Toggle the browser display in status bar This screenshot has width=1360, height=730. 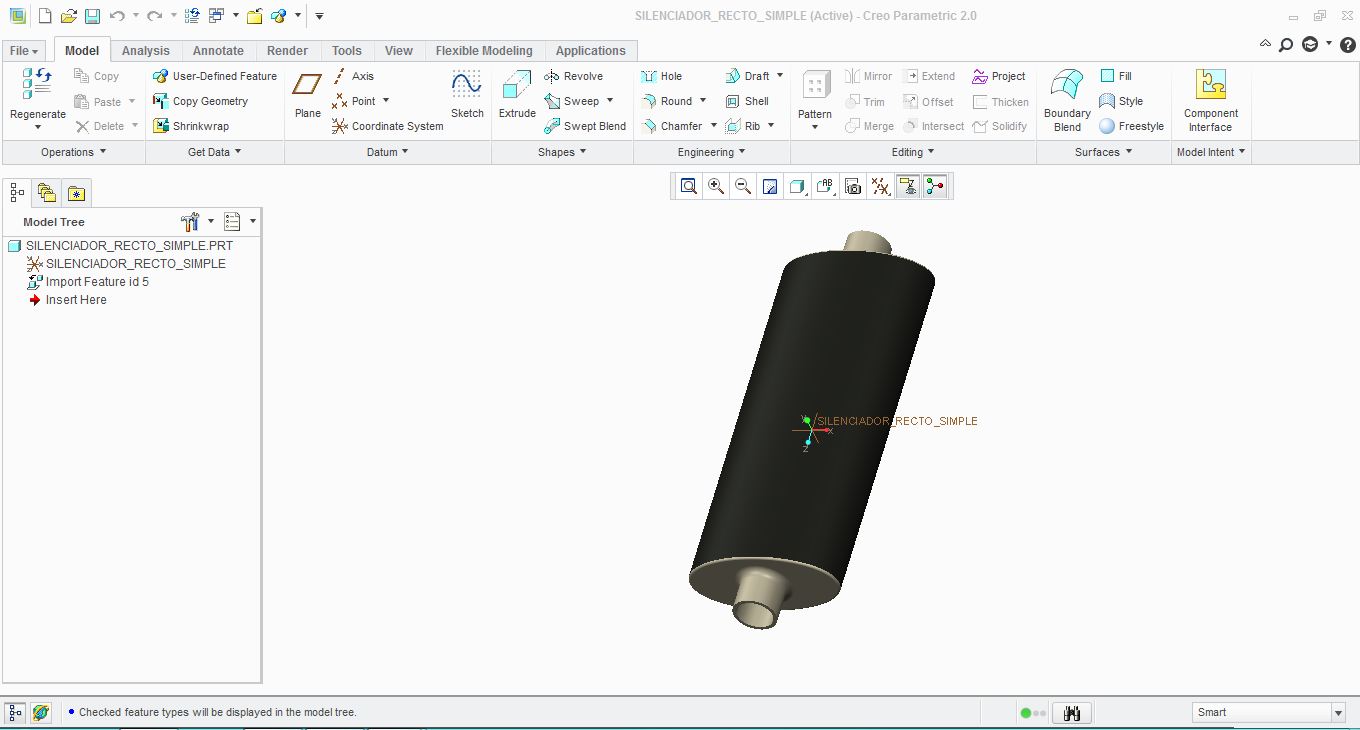click(41, 713)
